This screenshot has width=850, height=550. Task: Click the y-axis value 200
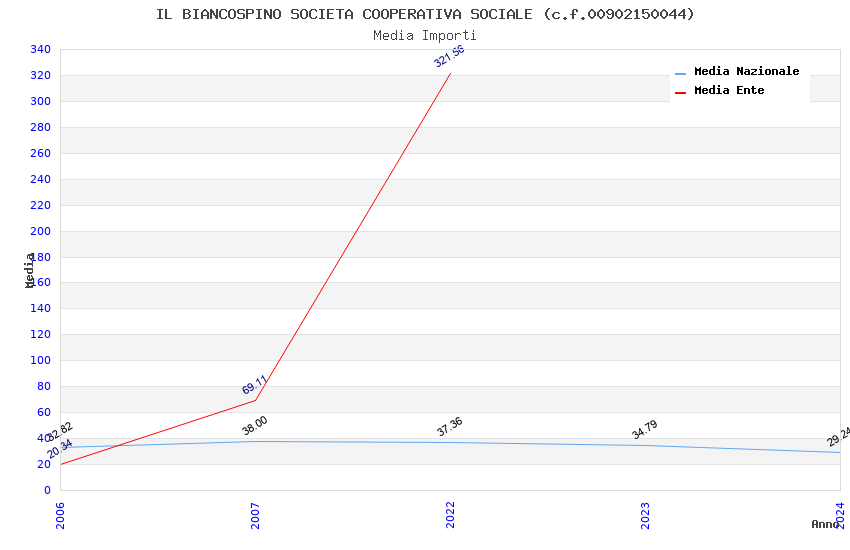click(40, 231)
